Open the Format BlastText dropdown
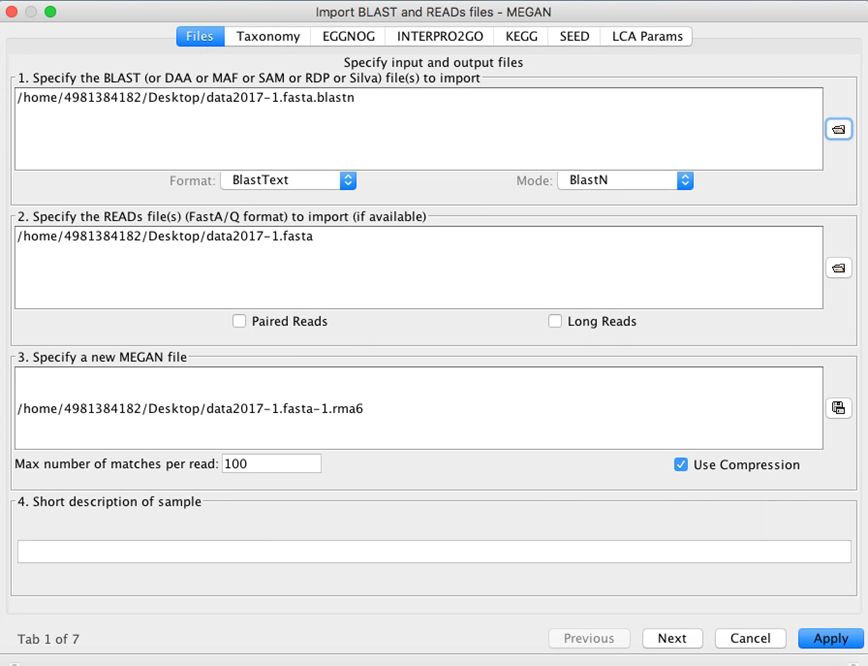The image size is (868, 666). (288, 180)
